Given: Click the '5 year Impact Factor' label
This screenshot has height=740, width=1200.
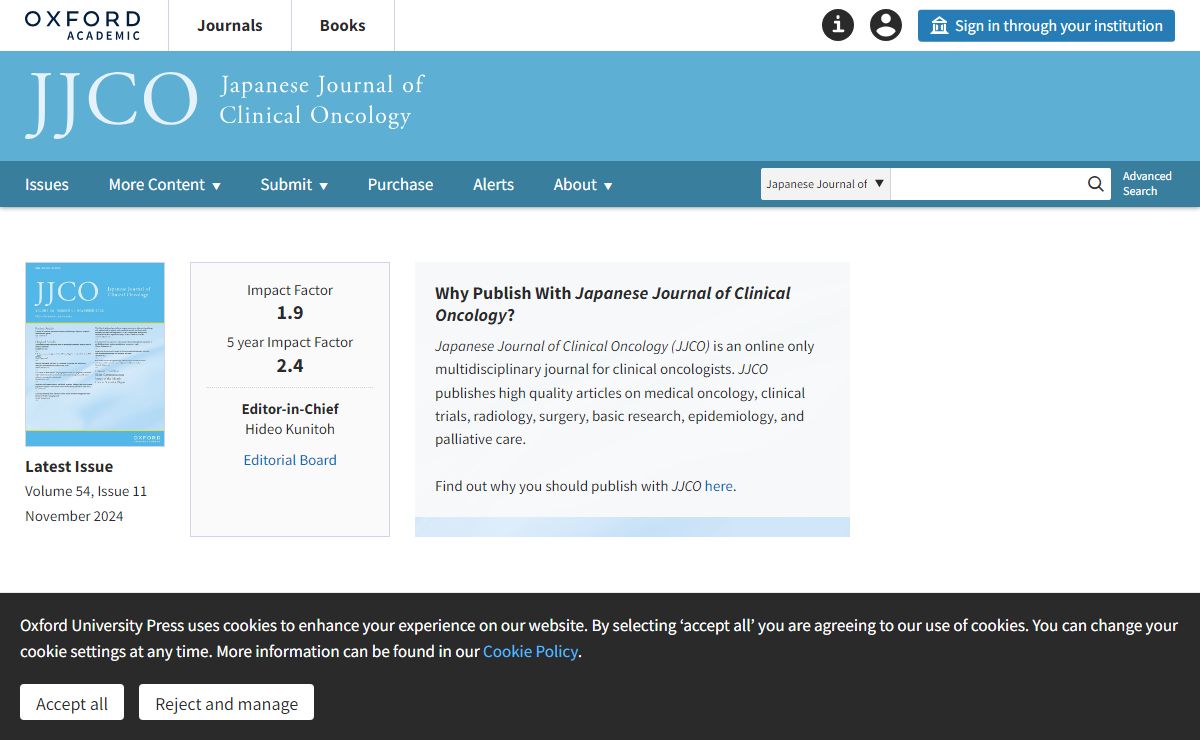Looking at the screenshot, I should 290,342.
